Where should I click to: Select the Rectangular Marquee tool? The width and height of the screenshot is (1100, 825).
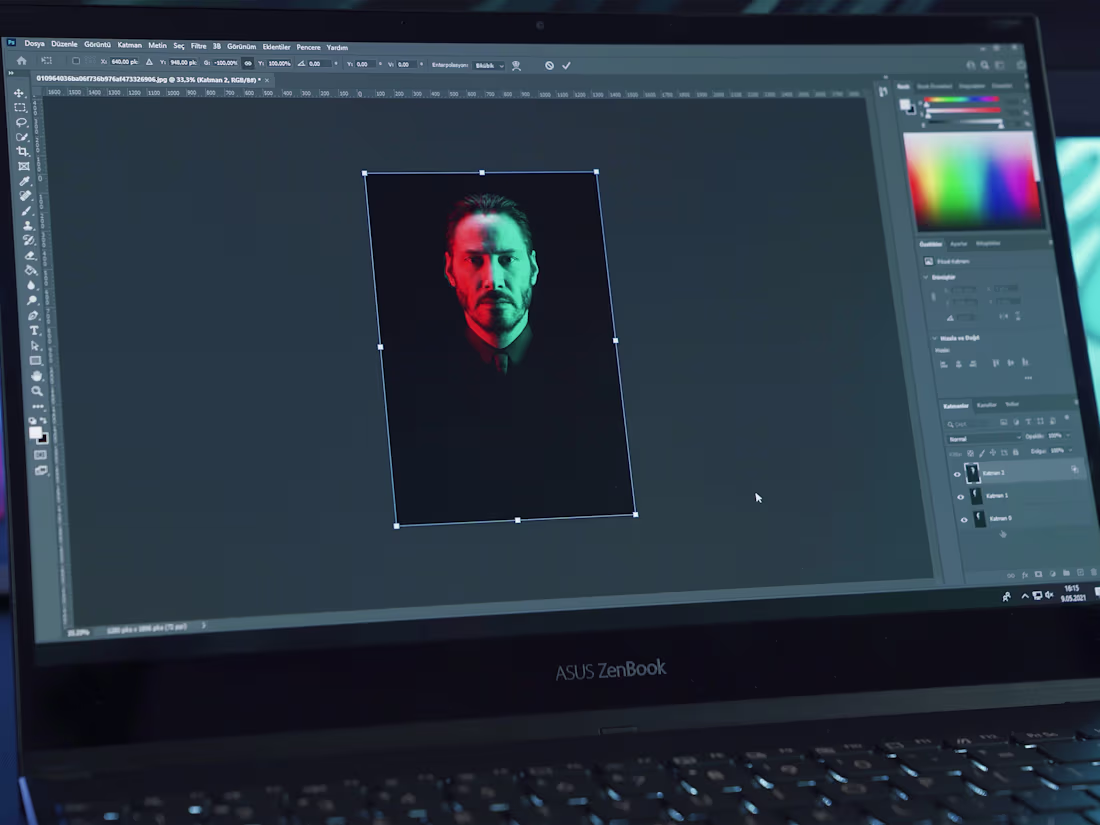click(x=20, y=107)
